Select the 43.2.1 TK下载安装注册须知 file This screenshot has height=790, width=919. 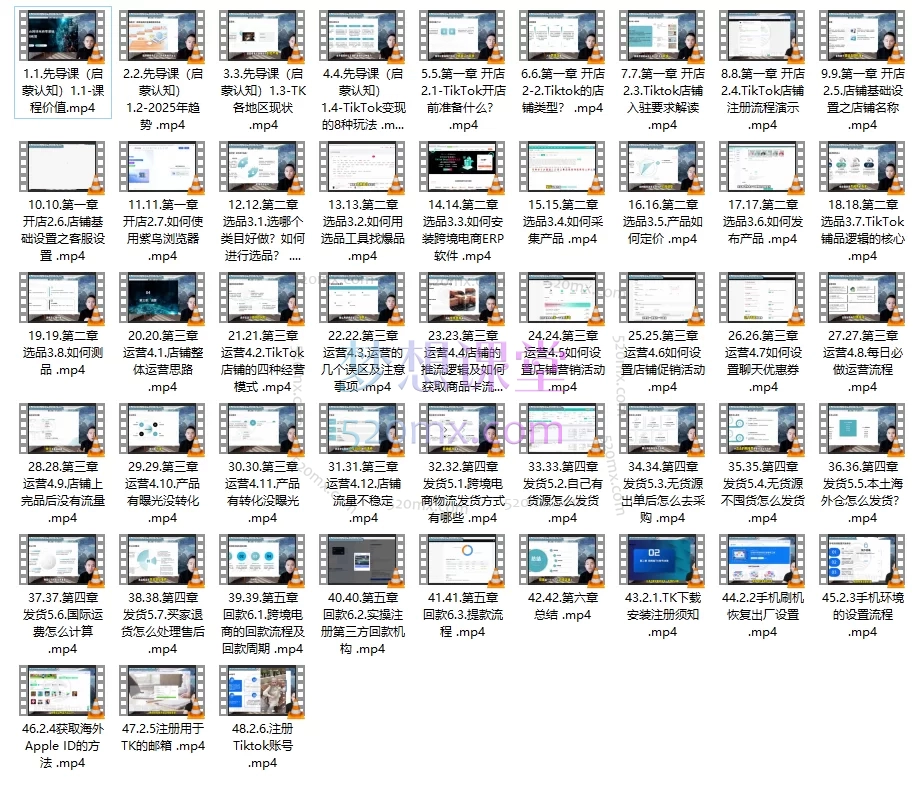click(x=662, y=561)
